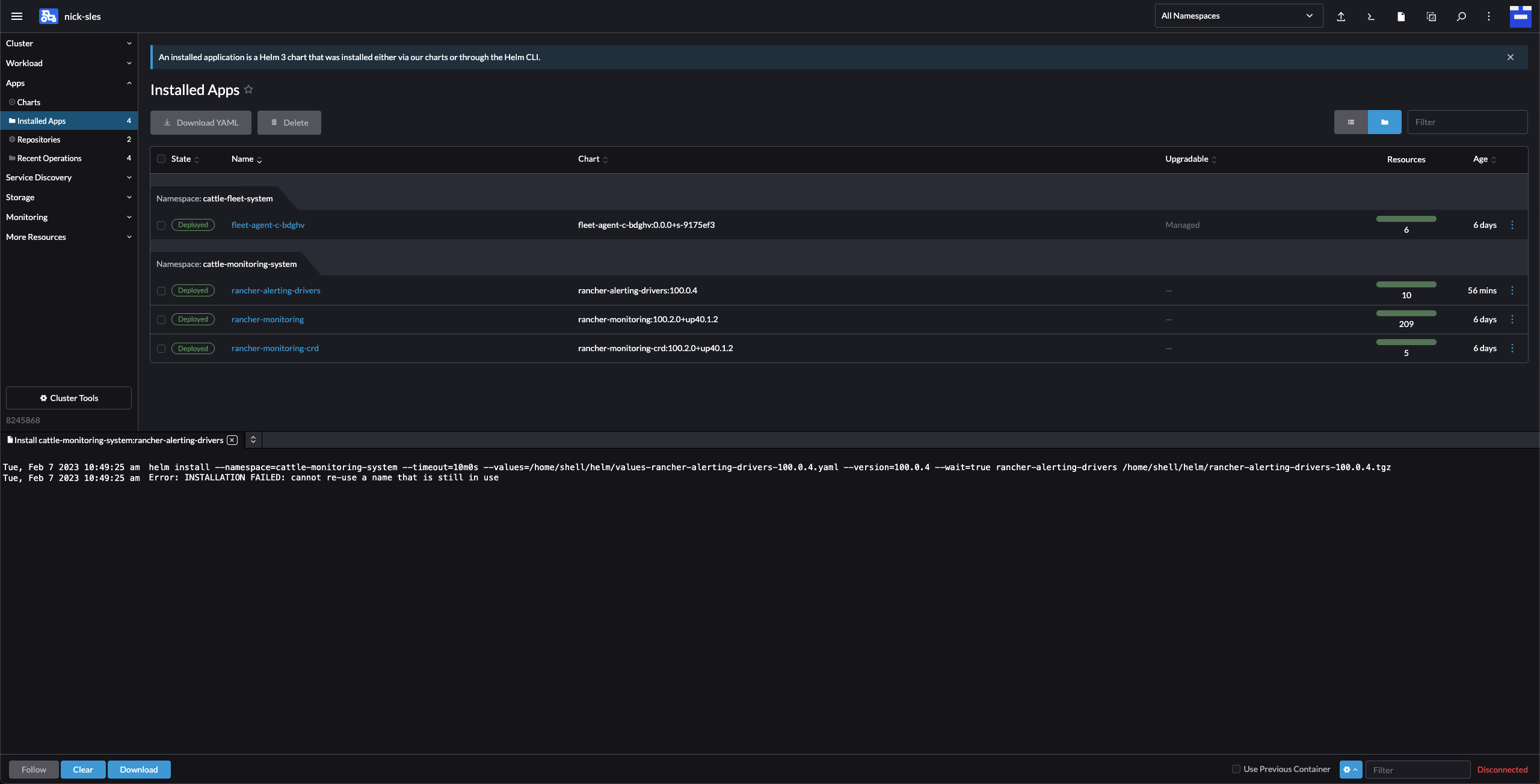
Task: Enable Use Previous Container option
Action: 1236,769
